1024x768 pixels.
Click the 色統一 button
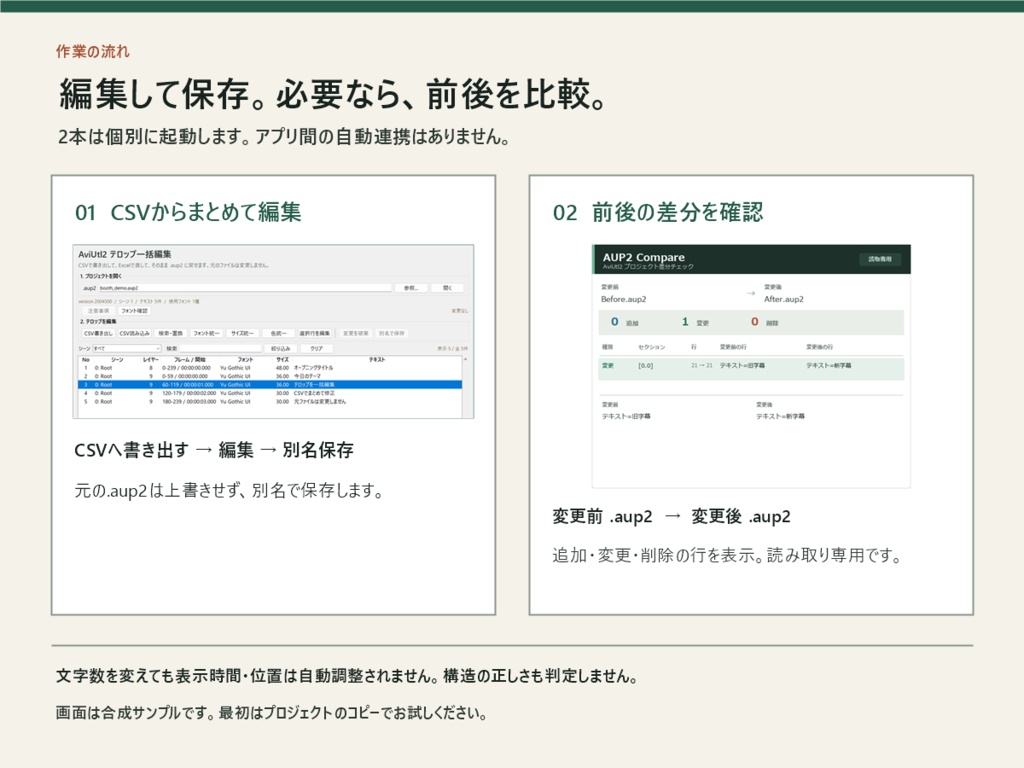279,333
